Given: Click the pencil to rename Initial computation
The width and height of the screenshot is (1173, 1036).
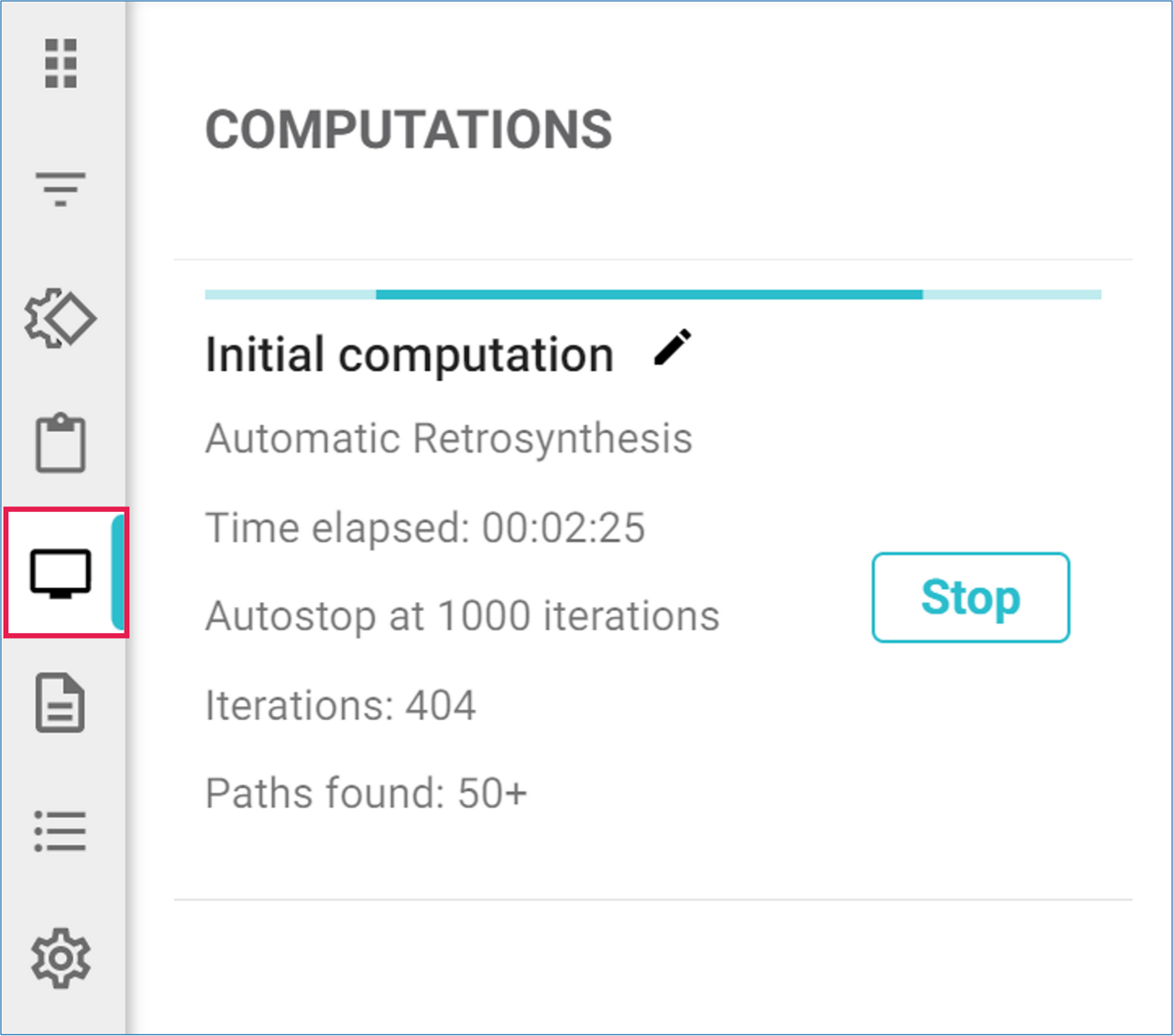Looking at the screenshot, I should [x=673, y=349].
